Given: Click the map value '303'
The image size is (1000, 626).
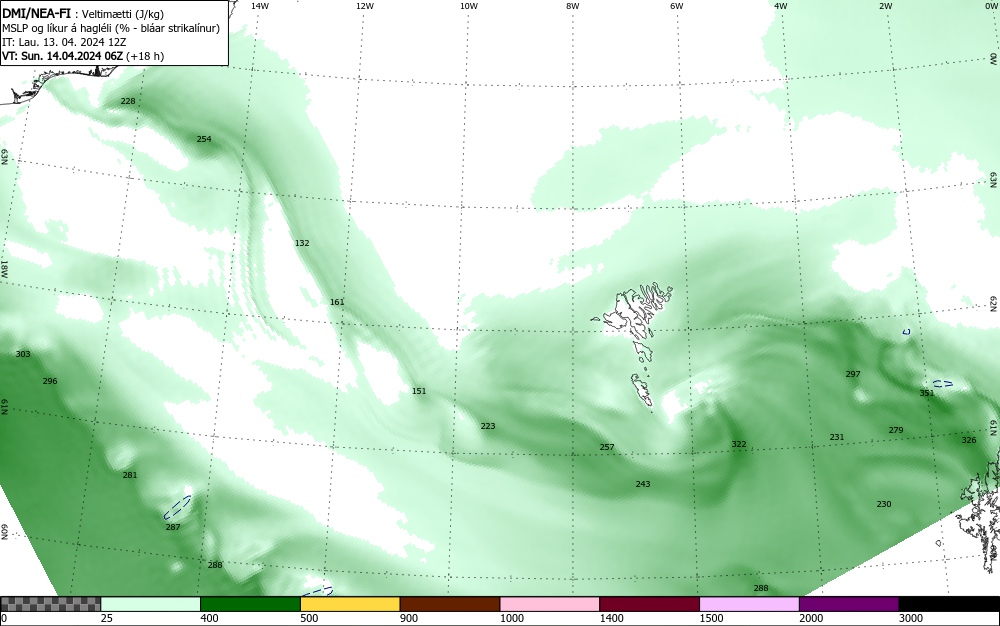Looking at the screenshot, I should tap(22, 354).
